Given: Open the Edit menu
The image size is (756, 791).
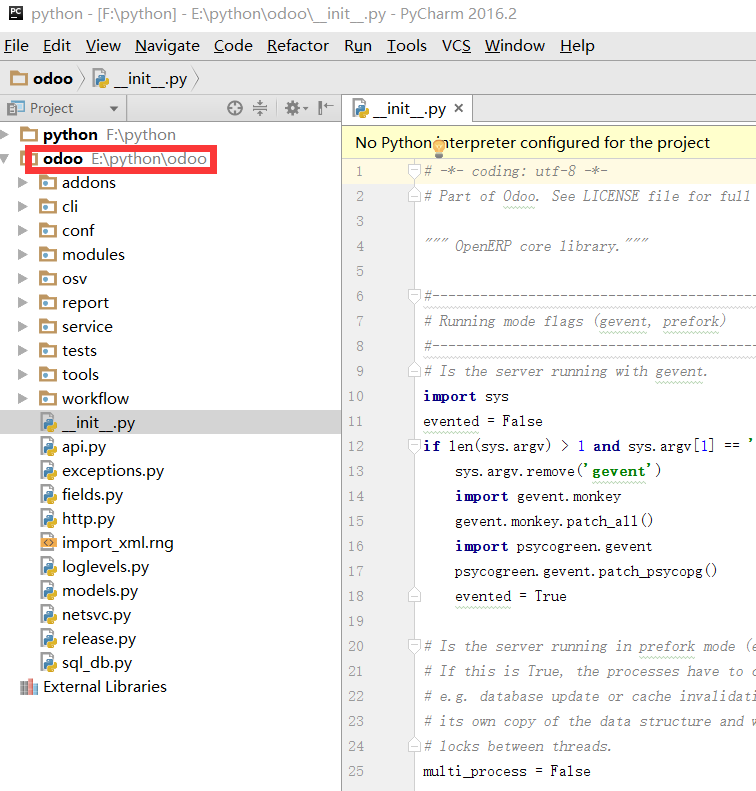Looking at the screenshot, I should click(x=56, y=46).
